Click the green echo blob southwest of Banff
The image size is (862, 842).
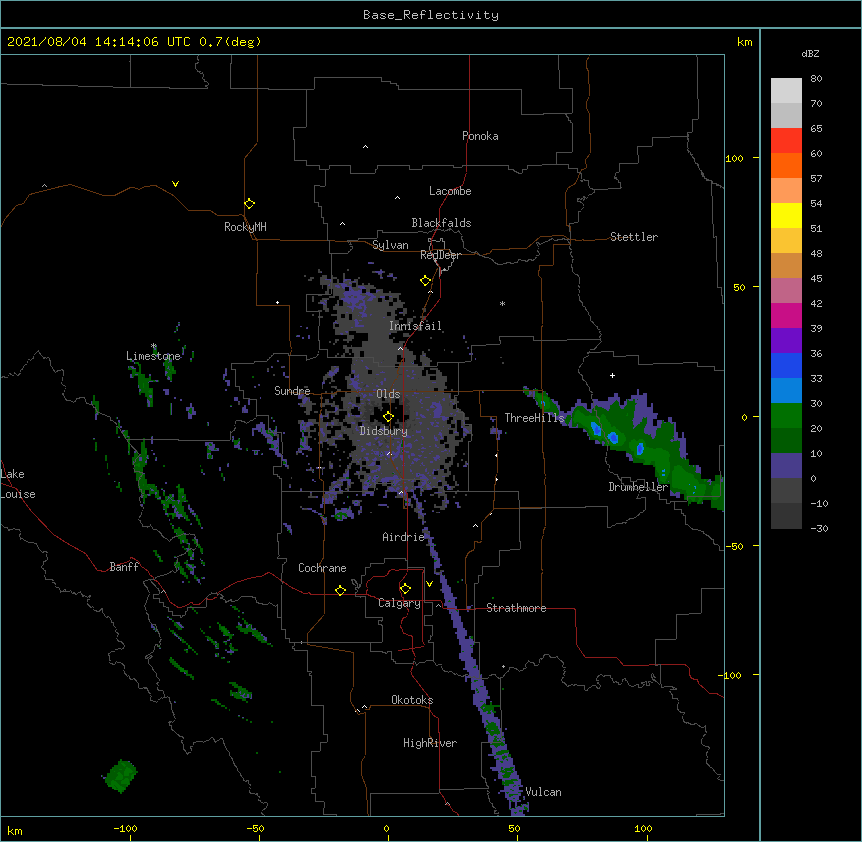[x=120, y=776]
